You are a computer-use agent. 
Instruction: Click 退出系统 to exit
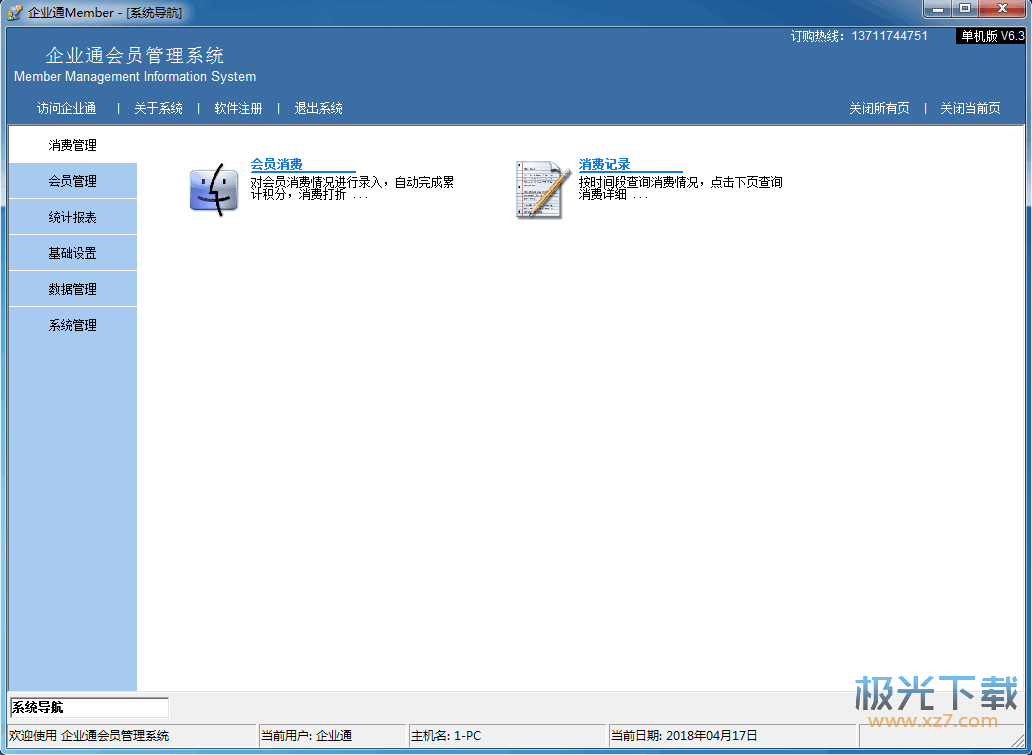click(319, 108)
